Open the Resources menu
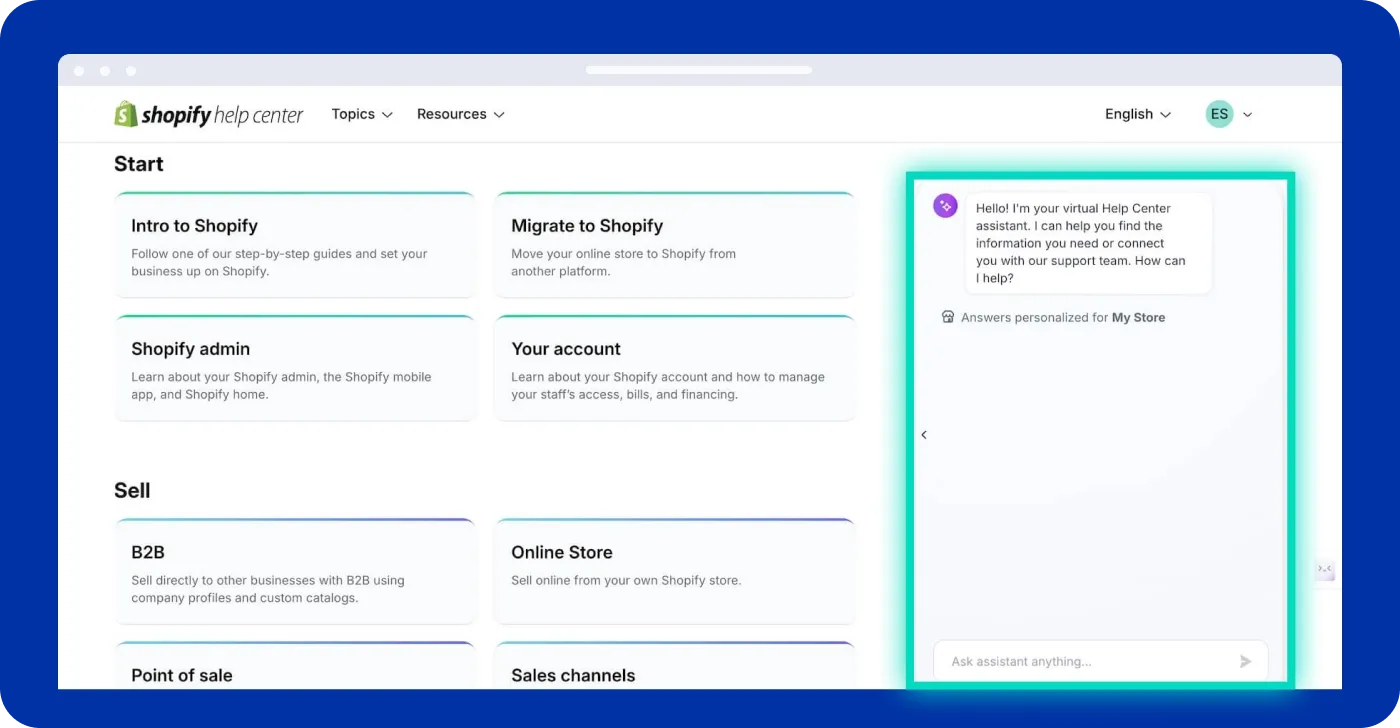 (x=451, y=114)
